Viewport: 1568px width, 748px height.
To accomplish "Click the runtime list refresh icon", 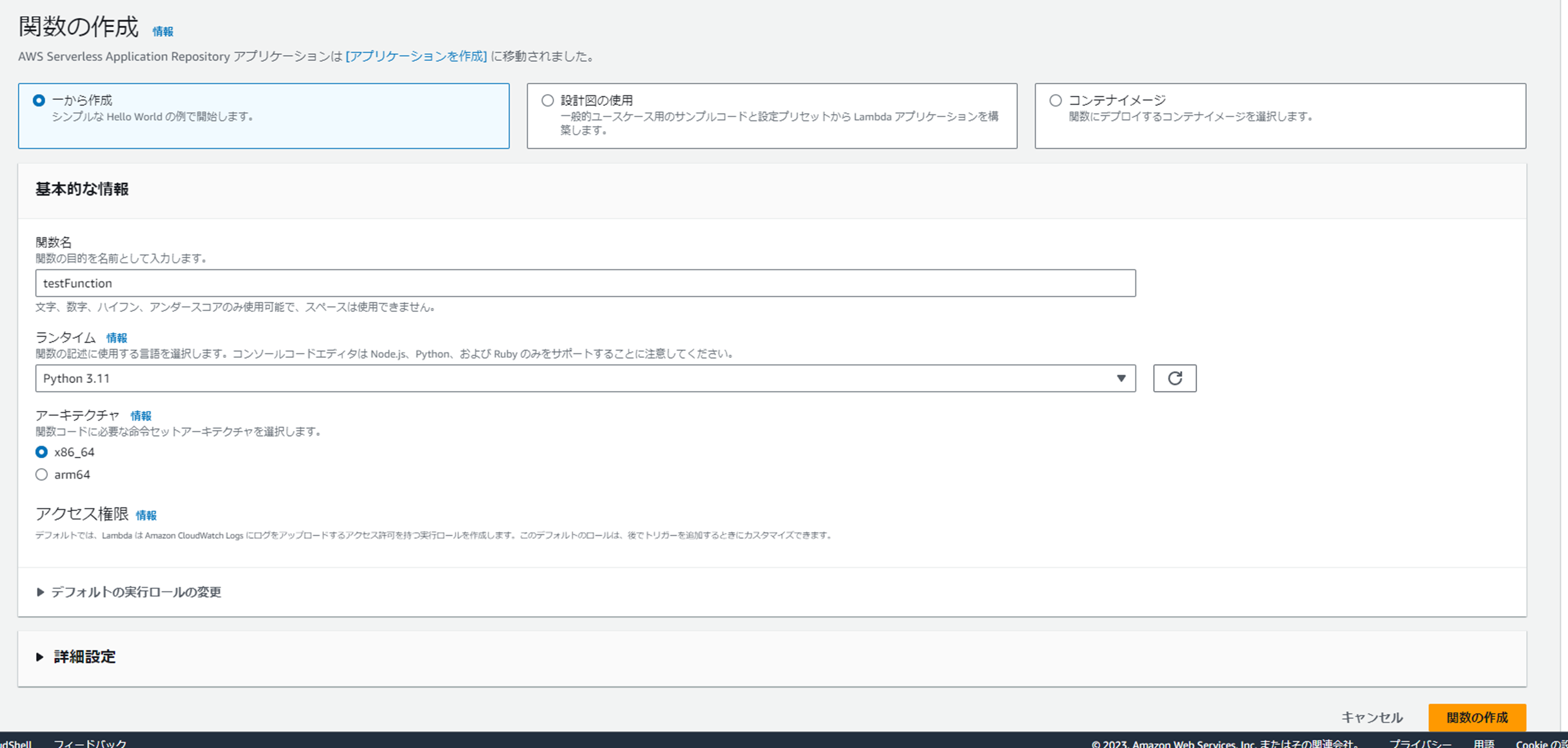I will pos(1174,378).
